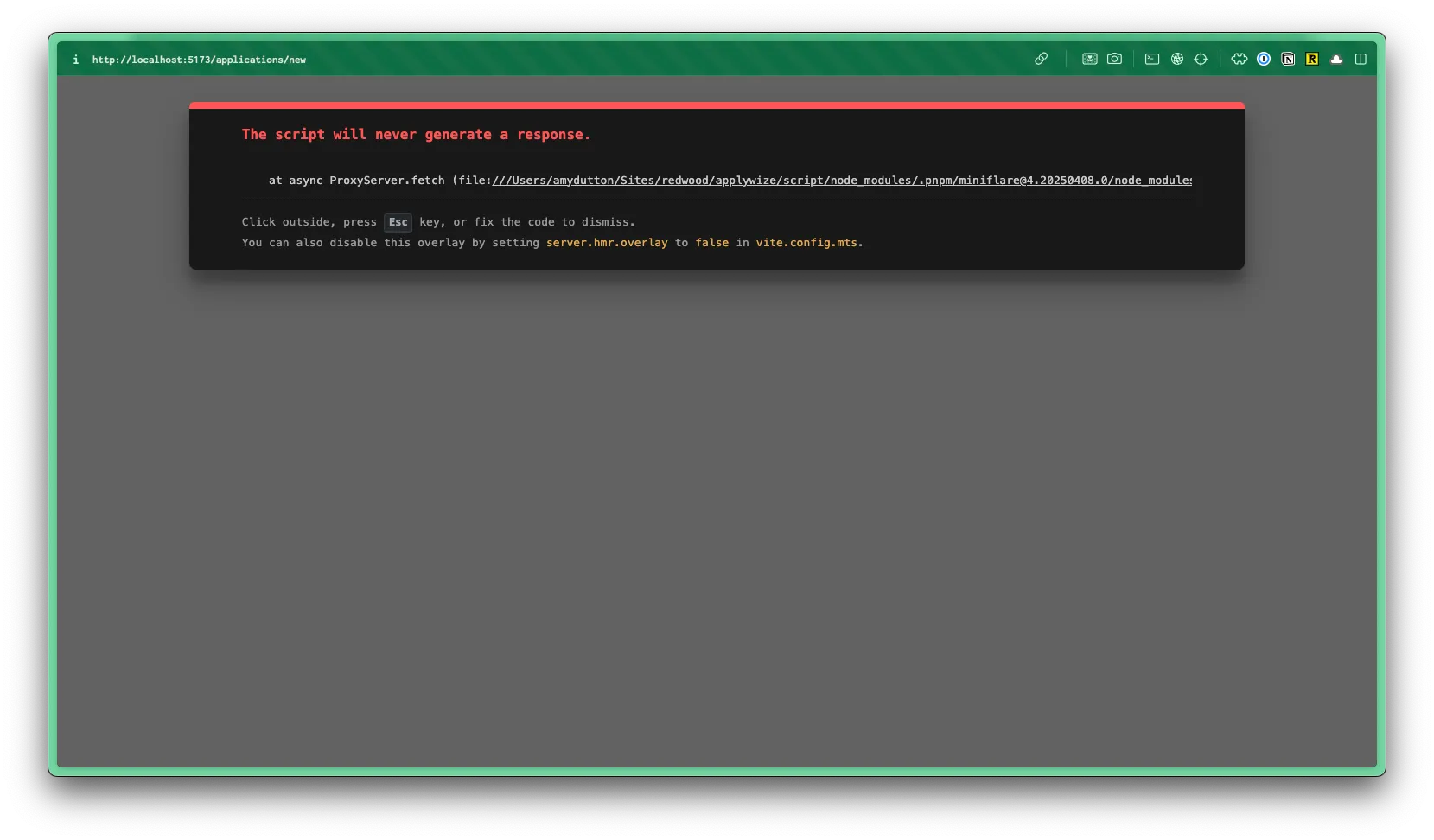Click the yellow R extension icon

[x=1312, y=59]
